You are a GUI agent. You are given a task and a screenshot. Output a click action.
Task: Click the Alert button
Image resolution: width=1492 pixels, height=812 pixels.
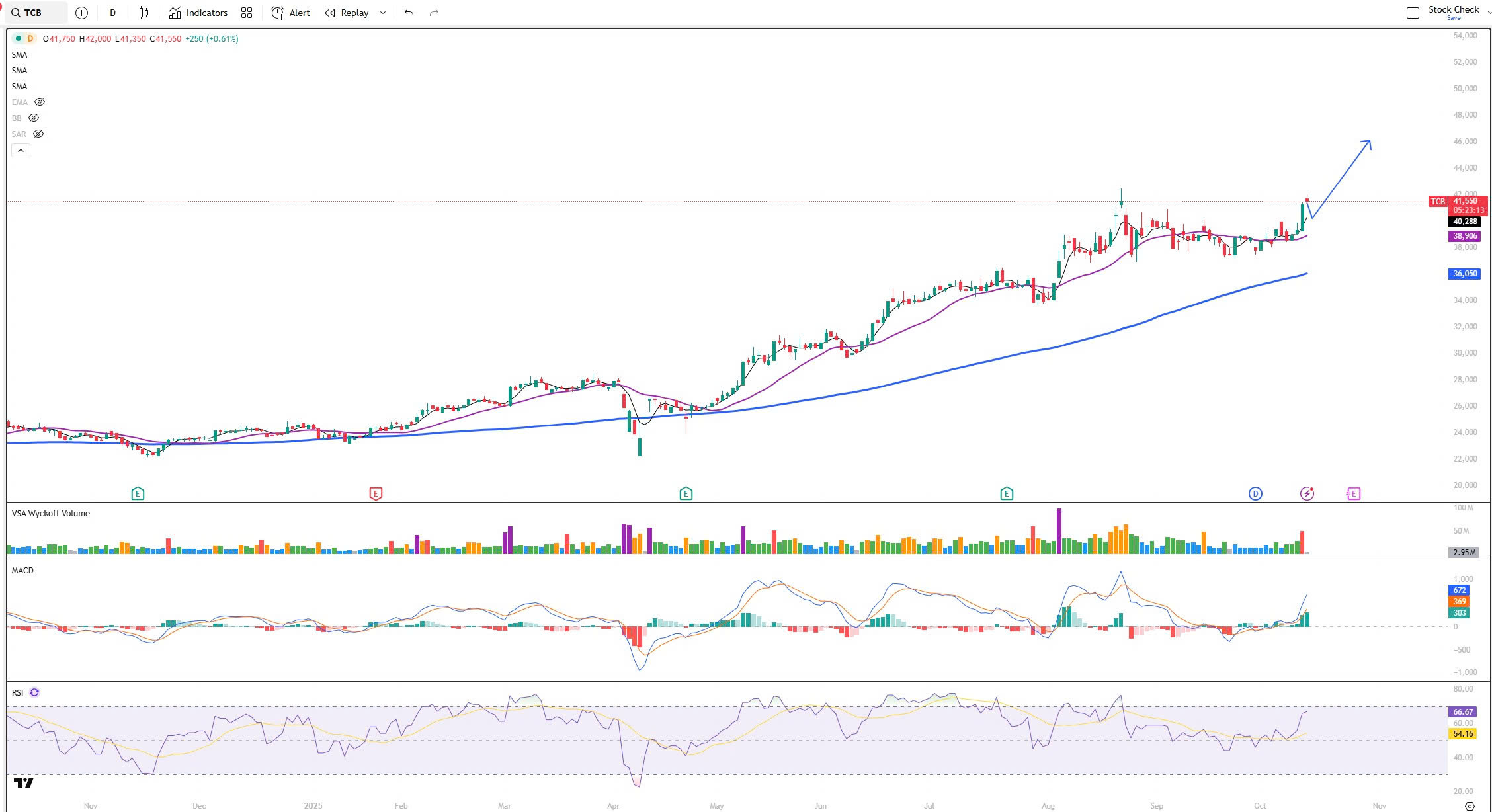coord(291,13)
